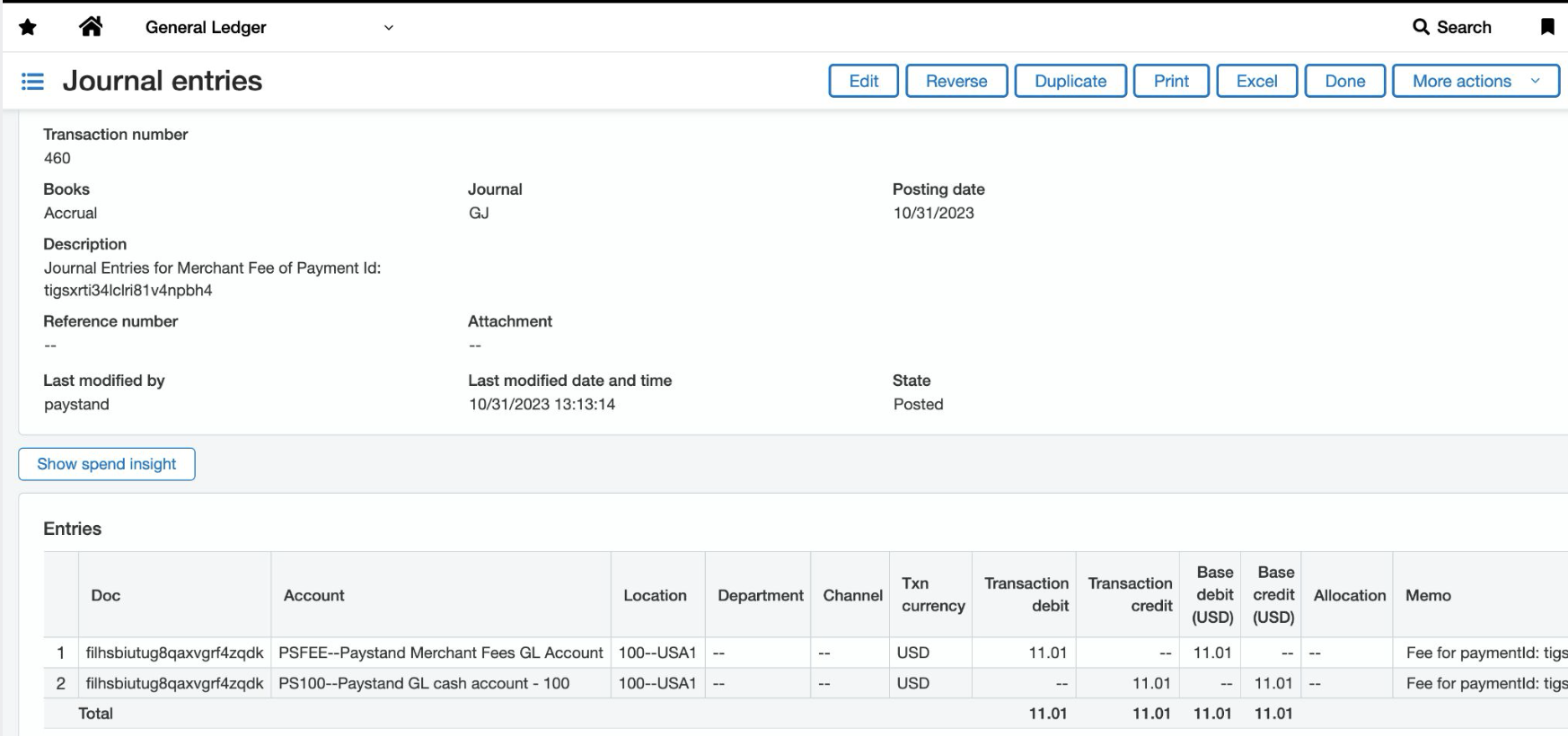Viewport: 1568px width, 736px height.
Task: Click Show spend insight button
Action: coord(107,464)
